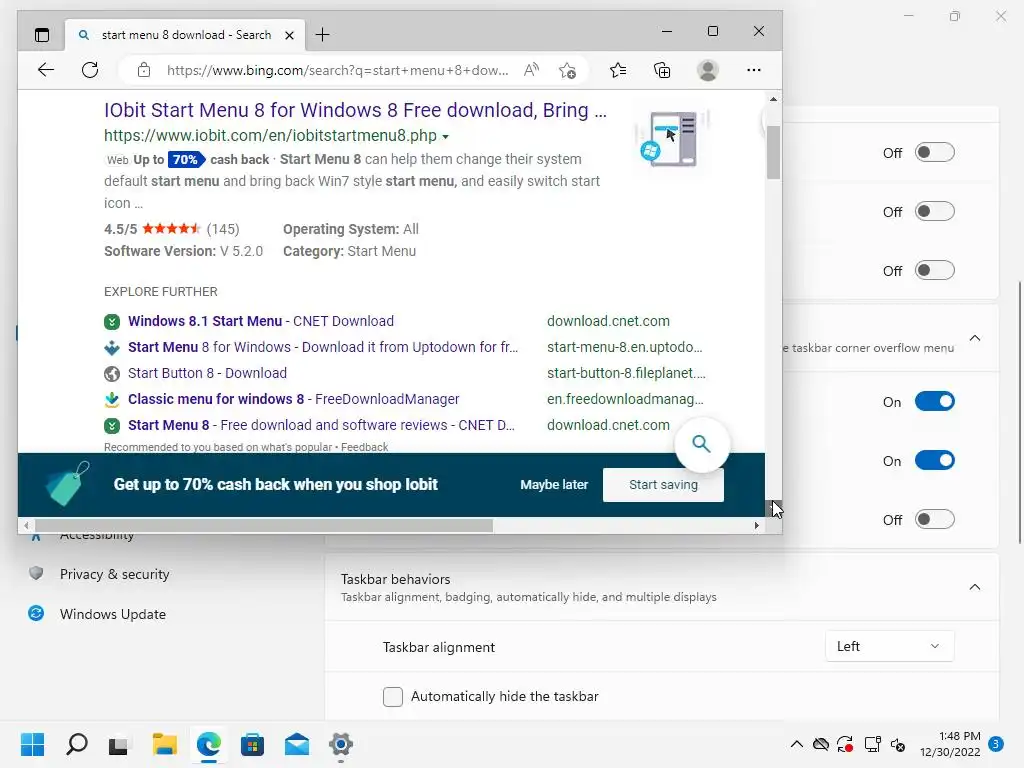Open Taskbar alignment dropdown set to Left
The width and height of the screenshot is (1024, 768).
pyautogui.click(x=889, y=647)
